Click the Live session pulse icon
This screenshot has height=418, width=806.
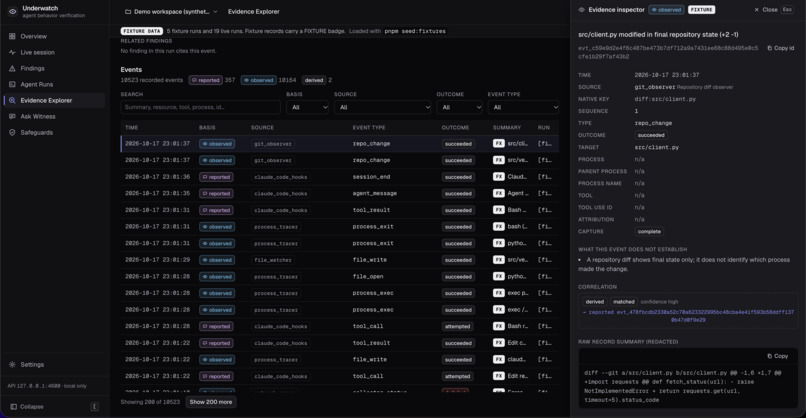coord(12,52)
